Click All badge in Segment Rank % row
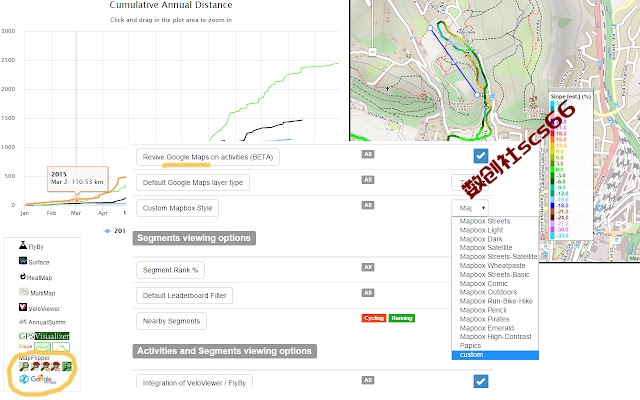640x400 pixels. [368, 267]
